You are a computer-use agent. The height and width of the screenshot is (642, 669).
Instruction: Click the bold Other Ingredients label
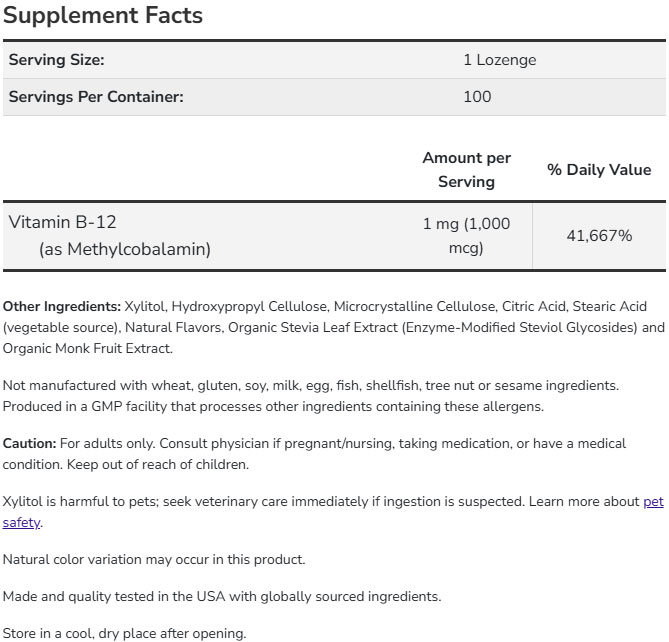62,306
